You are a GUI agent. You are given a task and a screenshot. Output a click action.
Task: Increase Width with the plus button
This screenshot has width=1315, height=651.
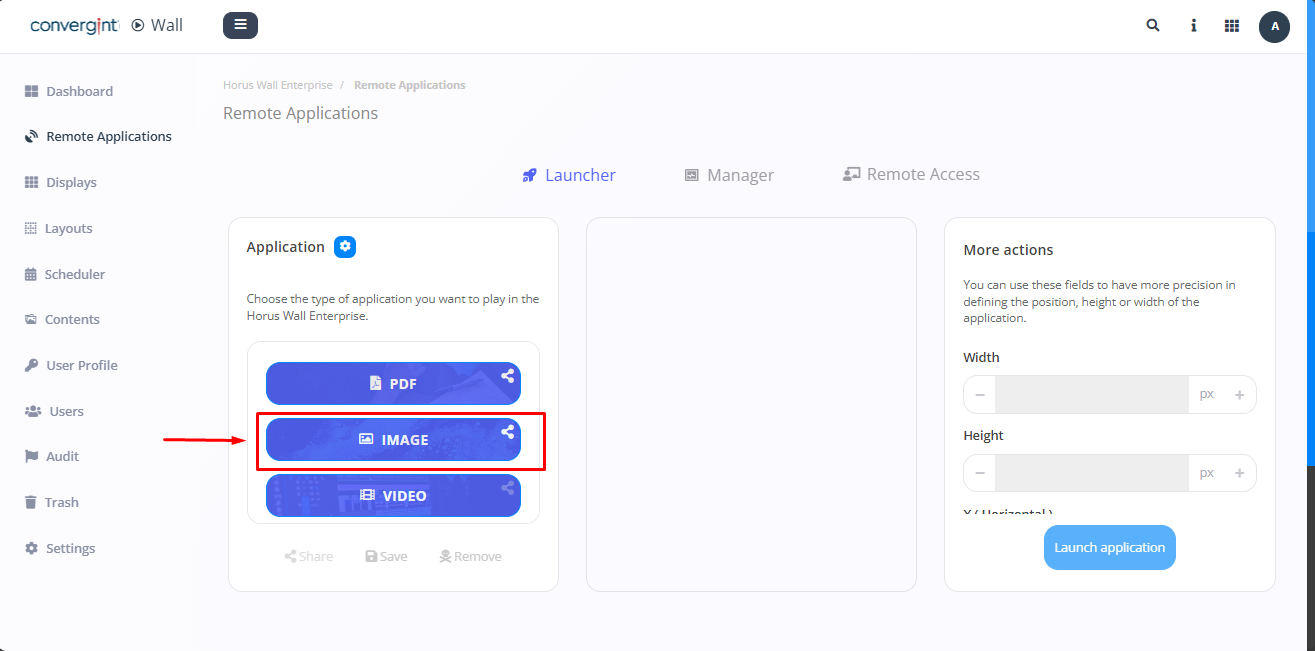1239,395
